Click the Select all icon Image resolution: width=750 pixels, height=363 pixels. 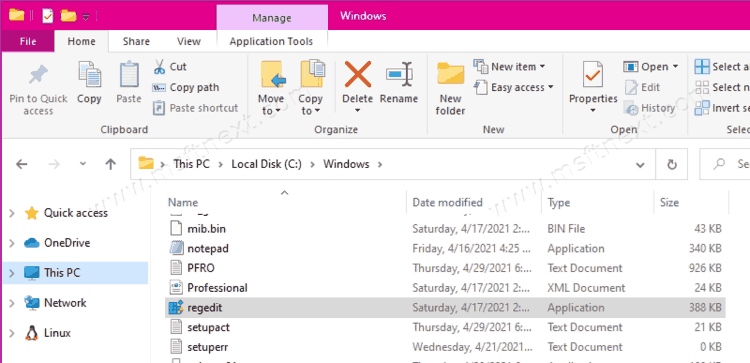click(x=702, y=67)
